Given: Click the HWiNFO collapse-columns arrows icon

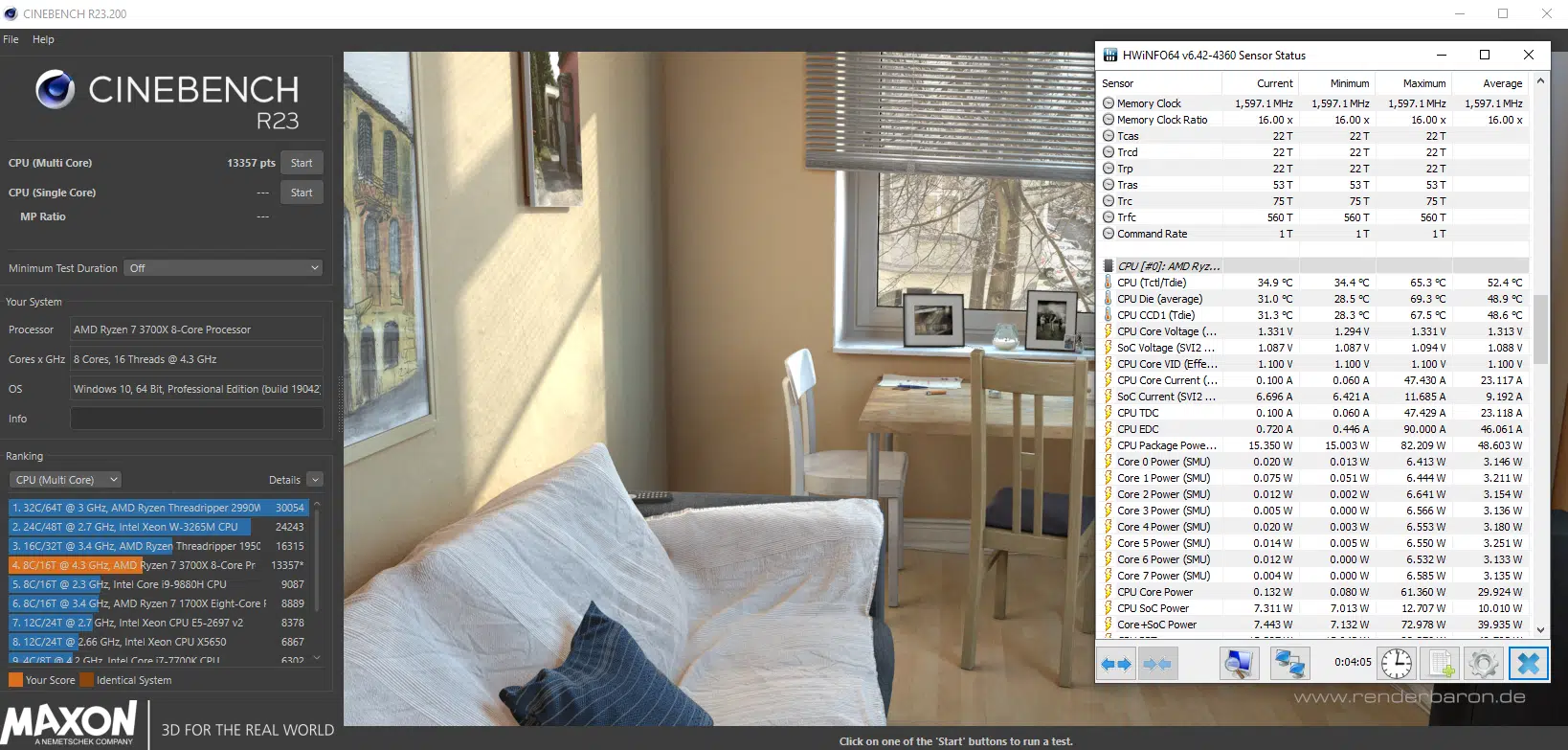Looking at the screenshot, I should point(1157,664).
